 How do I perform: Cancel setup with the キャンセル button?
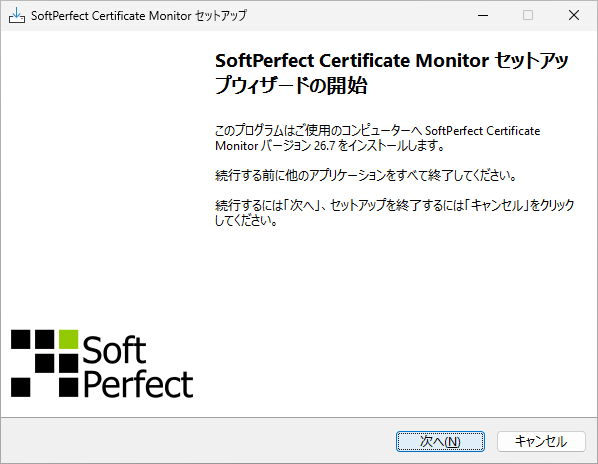click(541, 442)
